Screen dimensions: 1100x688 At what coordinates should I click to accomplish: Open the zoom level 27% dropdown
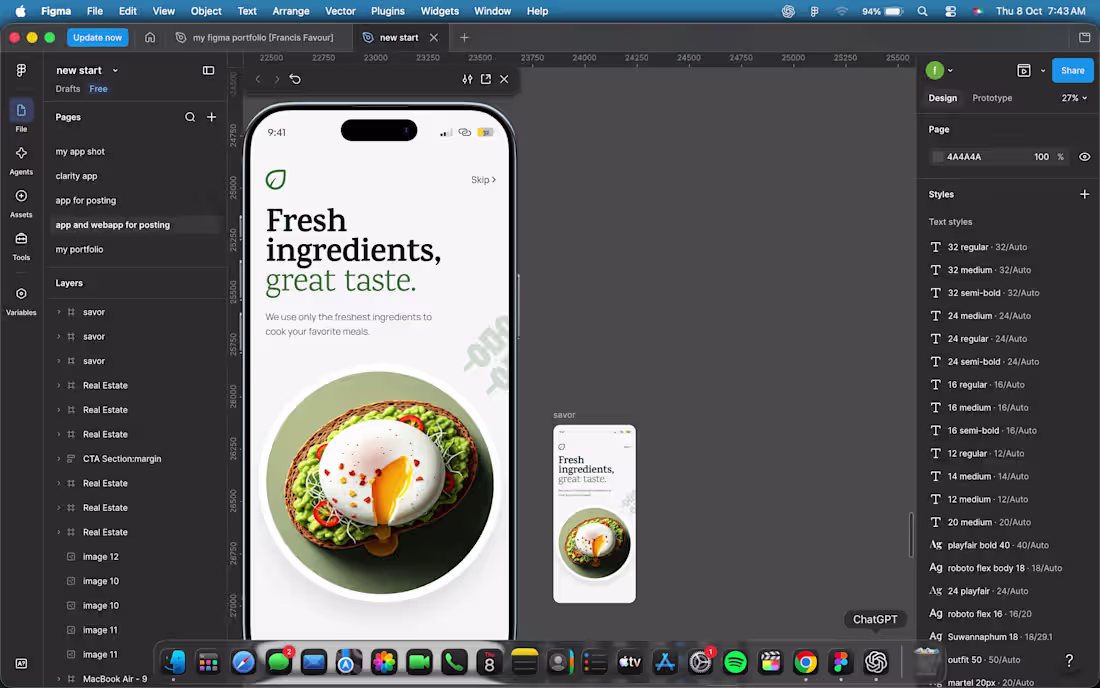(x=1074, y=98)
